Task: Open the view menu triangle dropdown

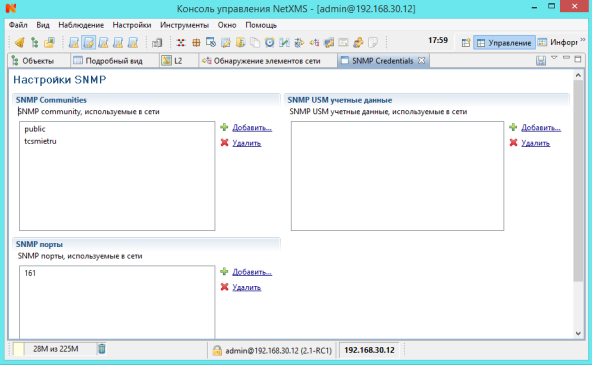Action: [x=554, y=58]
